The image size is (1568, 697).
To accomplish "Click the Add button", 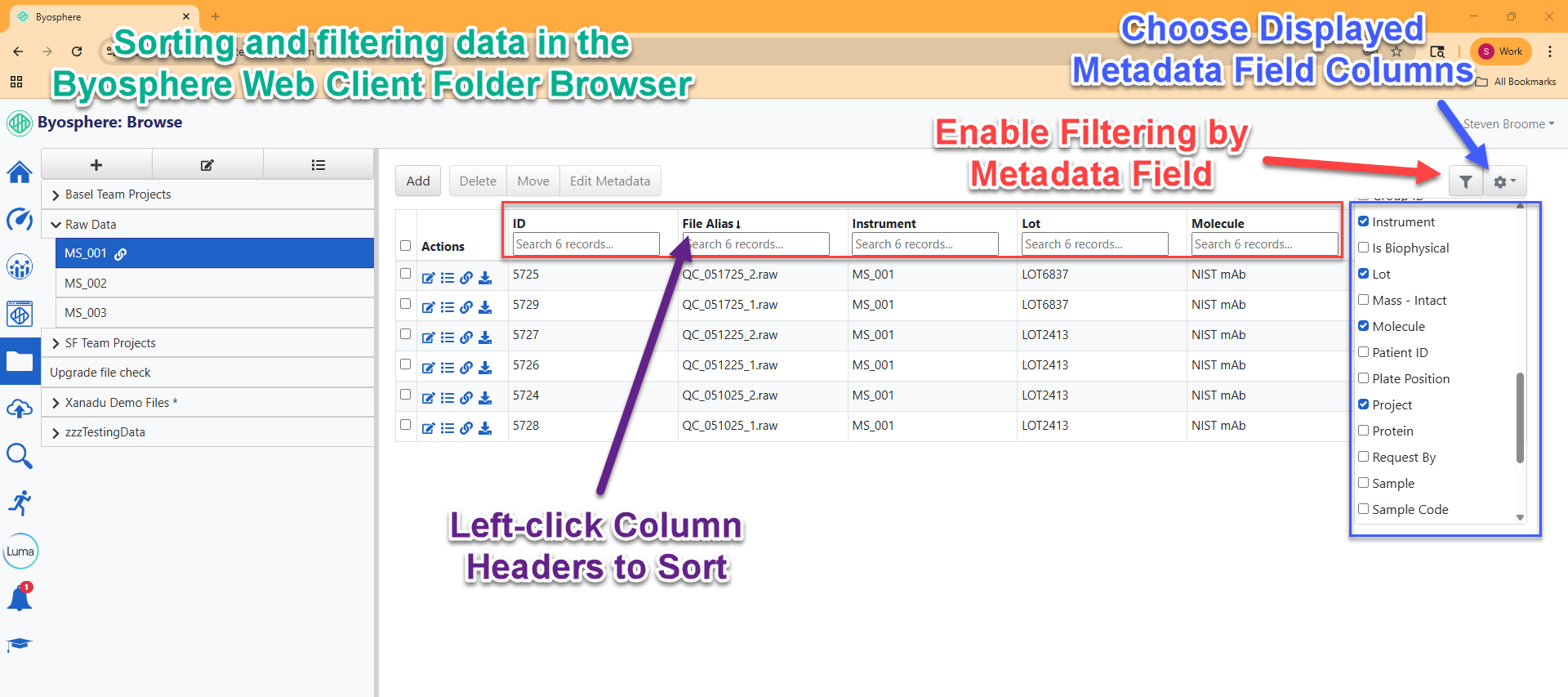I will click(x=418, y=181).
